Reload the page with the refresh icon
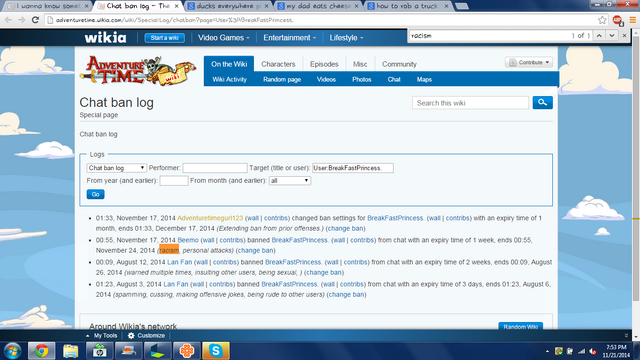Screen dimensions: 640x360 click(x=35, y=20)
